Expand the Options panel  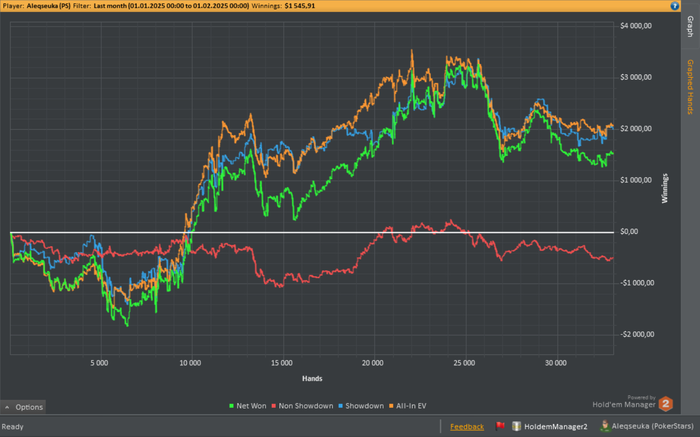click(23, 407)
